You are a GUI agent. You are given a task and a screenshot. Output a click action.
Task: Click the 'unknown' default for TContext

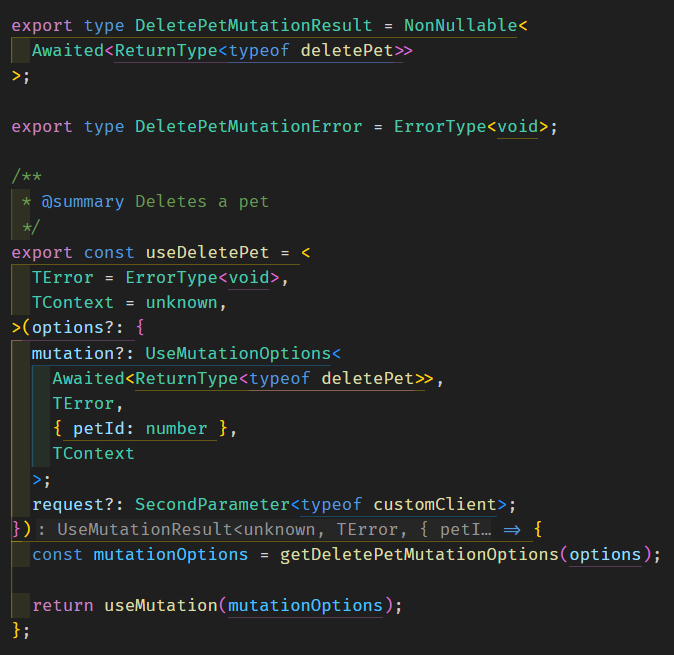[181, 303]
